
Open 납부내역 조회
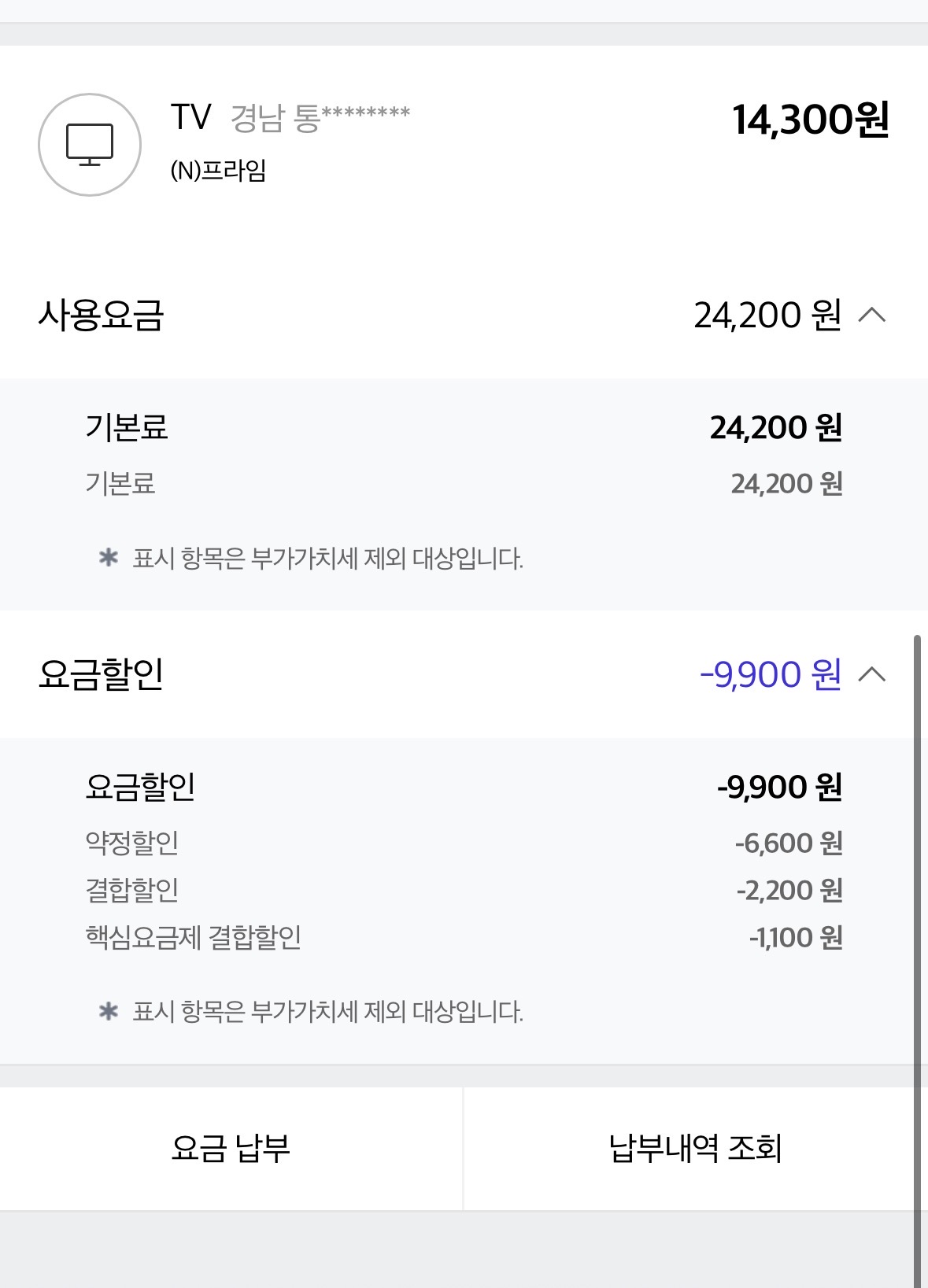pyautogui.click(x=695, y=1148)
